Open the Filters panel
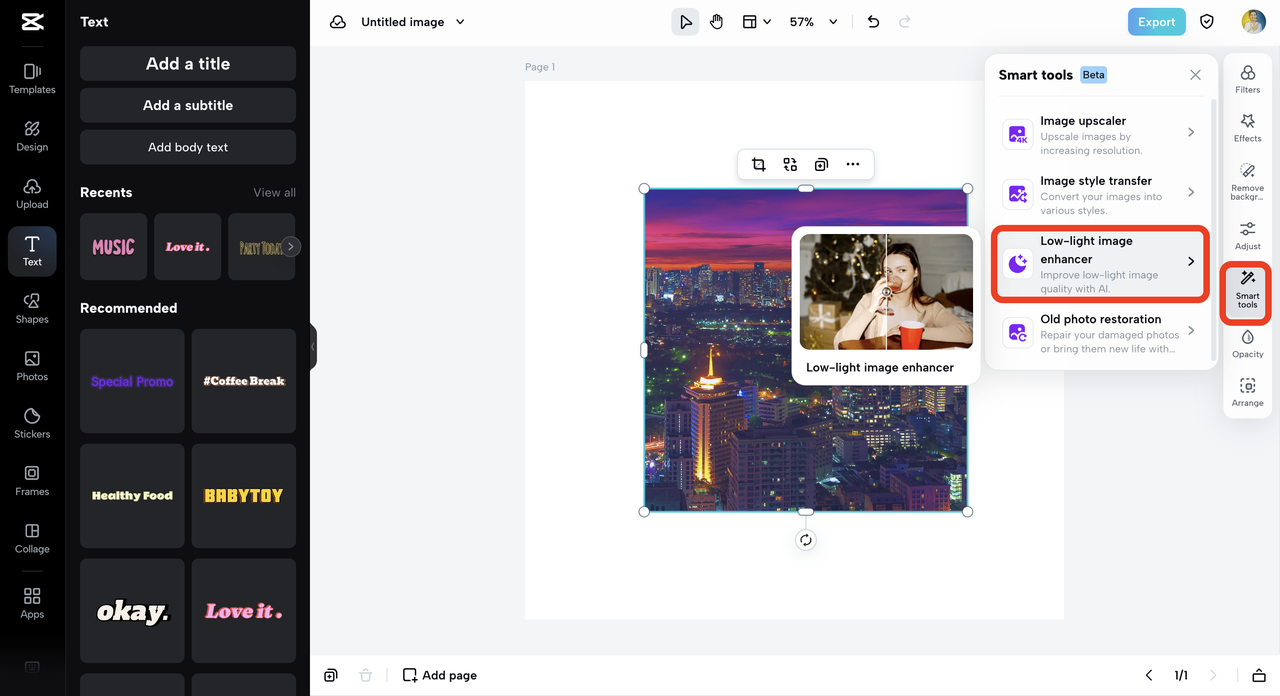 1247,79
